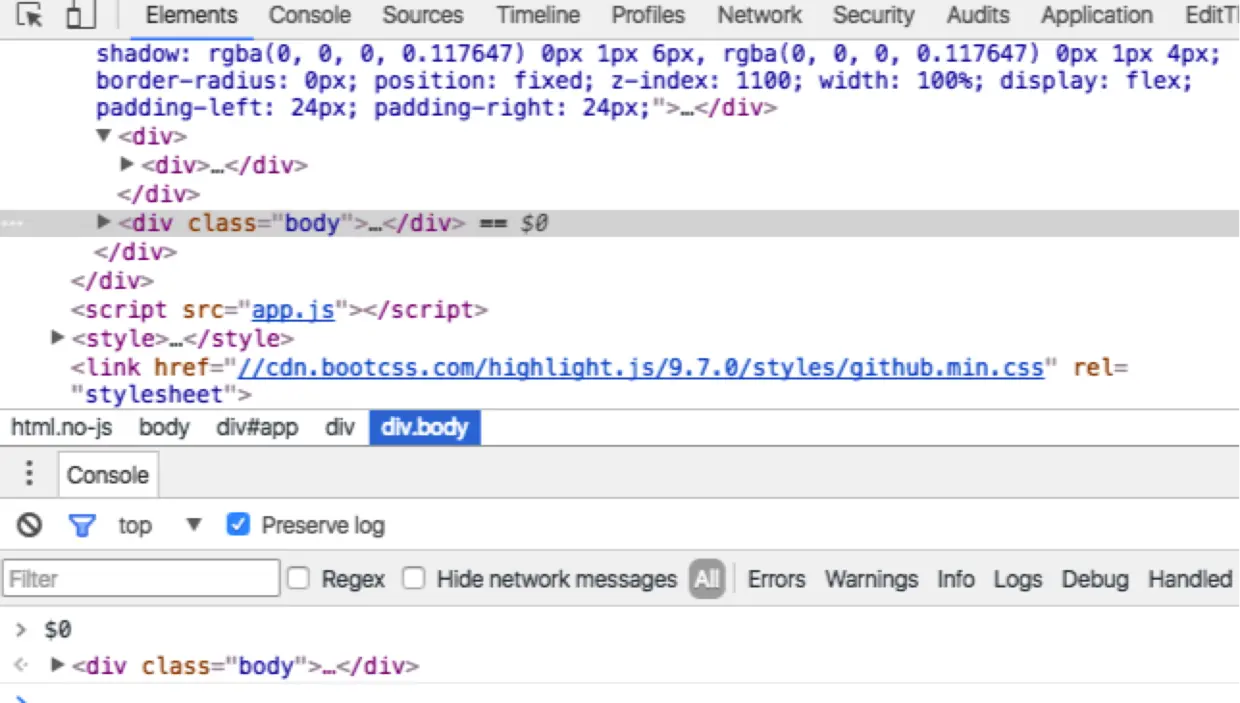The width and height of the screenshot is (1240, 703).
Task: Select the $0 console input entry
Action: pyautogui.click(x=57, y=630)
